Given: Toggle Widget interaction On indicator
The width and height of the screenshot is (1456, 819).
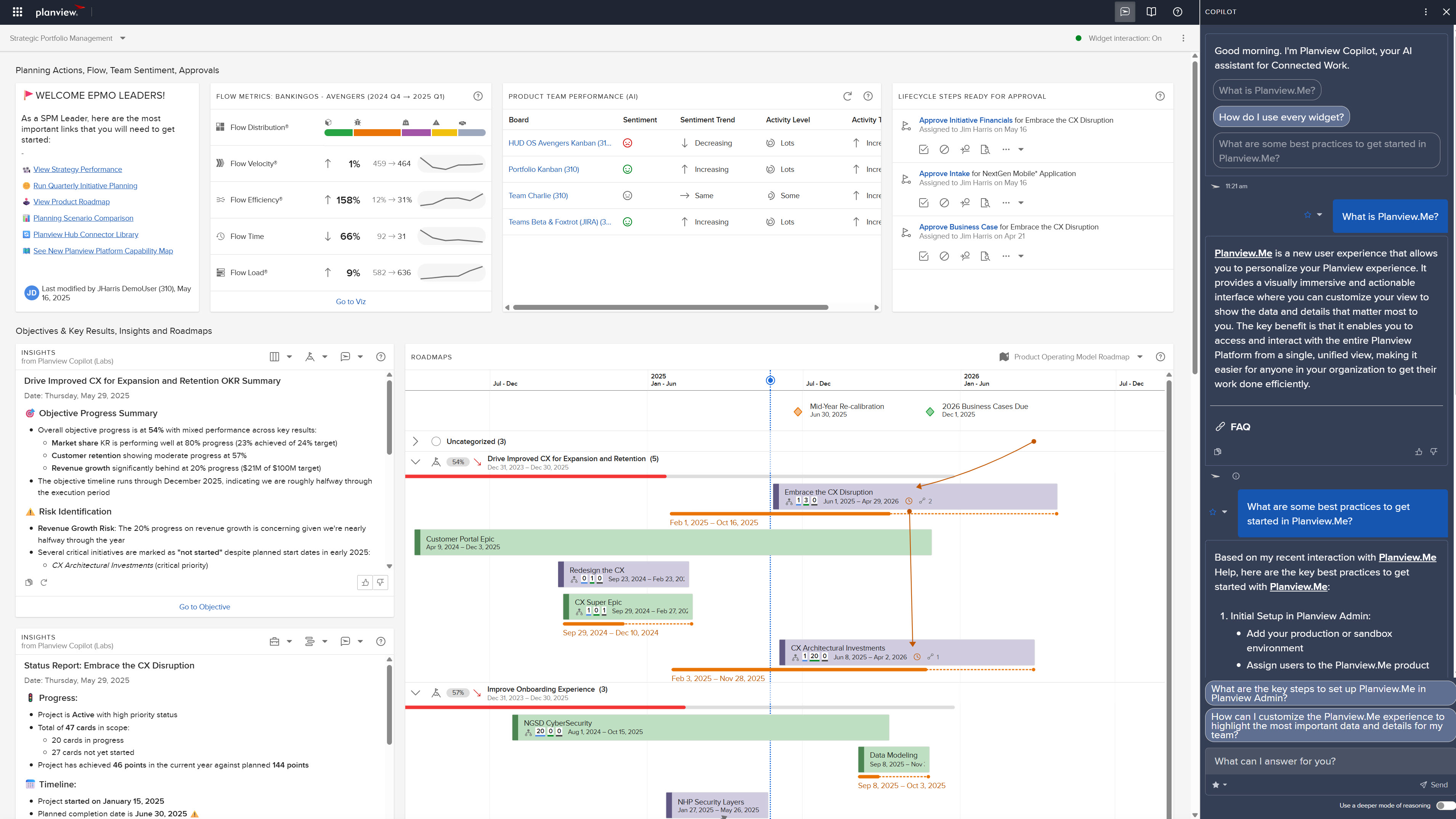Looking at the screenshot, I should (1119, 38).
